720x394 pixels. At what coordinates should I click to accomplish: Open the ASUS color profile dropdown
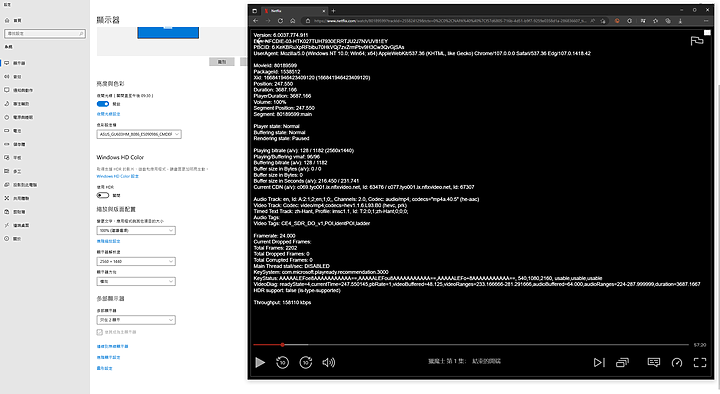(139, 134)
